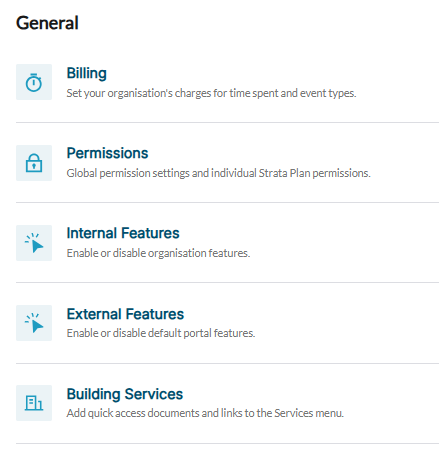This screenshot has width=439, height=451.
Task: Click the Global permission settings description text
Action: [x=218, y=173]
